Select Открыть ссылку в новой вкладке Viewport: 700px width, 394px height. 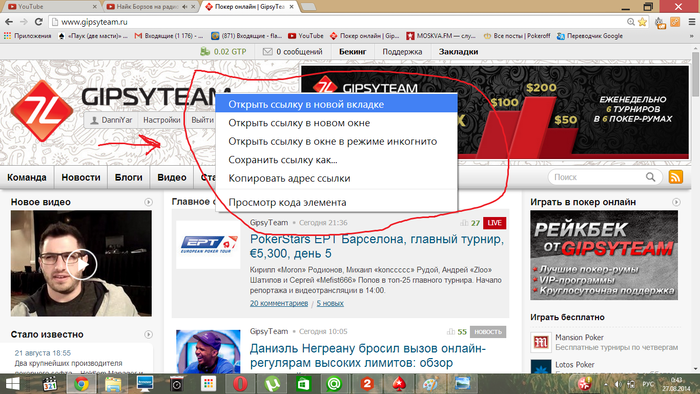tap(336, 104)
